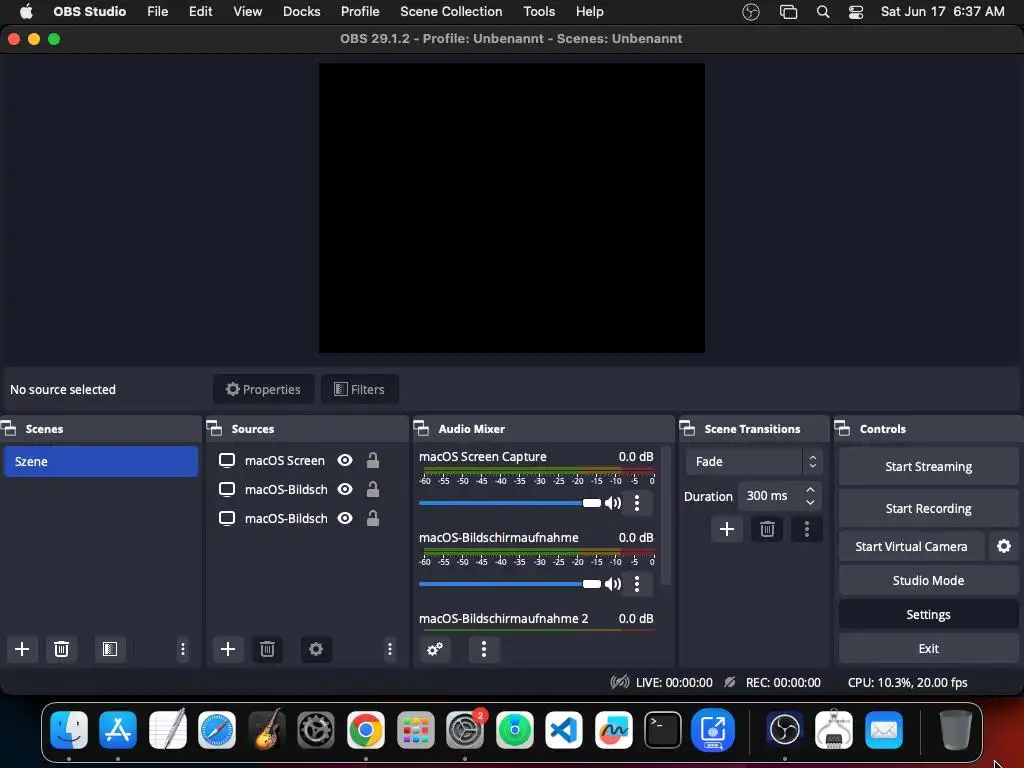
Task: Open source properties gear in Sources panel
Action: coord(316,649)
